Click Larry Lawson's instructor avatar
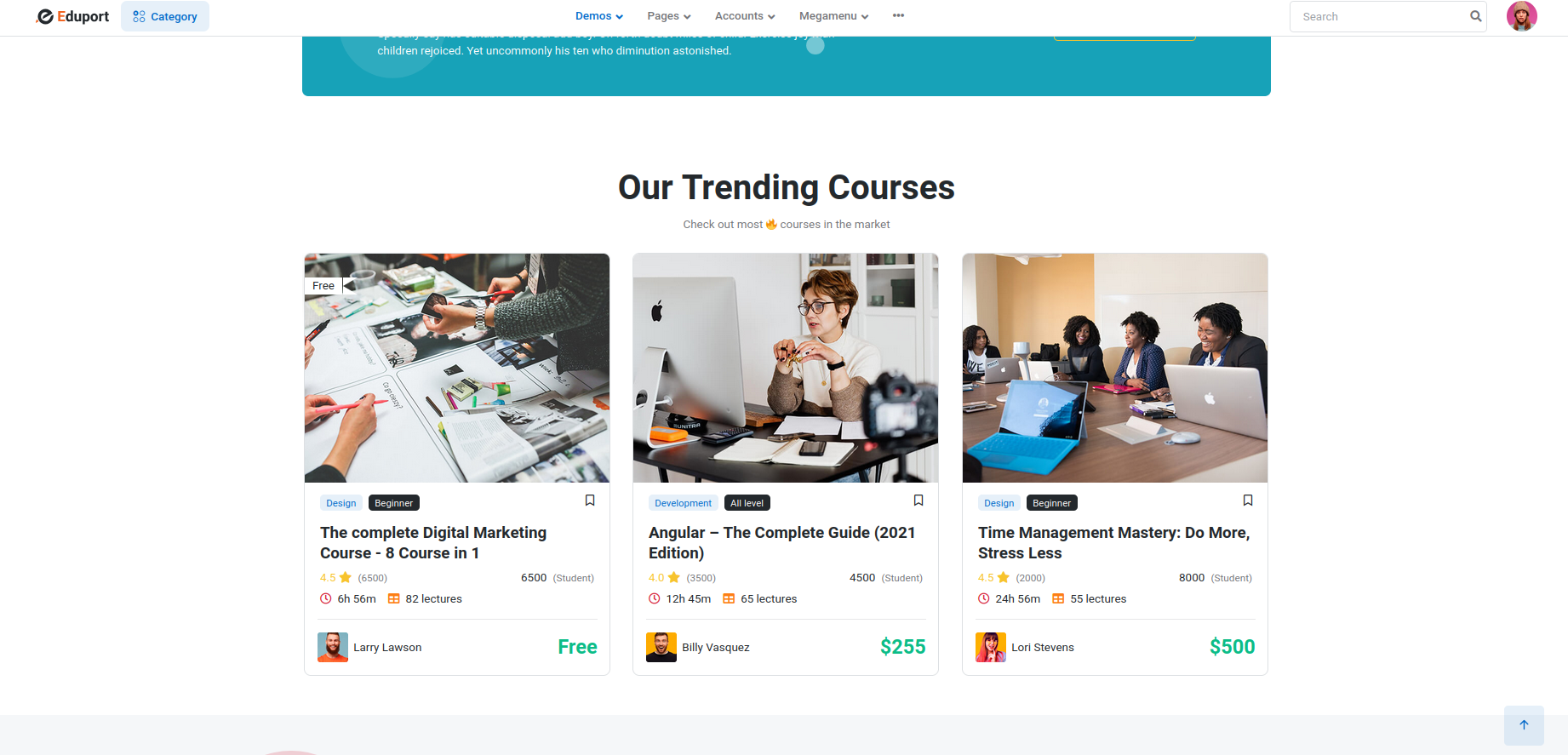 (x=333, y=647)
